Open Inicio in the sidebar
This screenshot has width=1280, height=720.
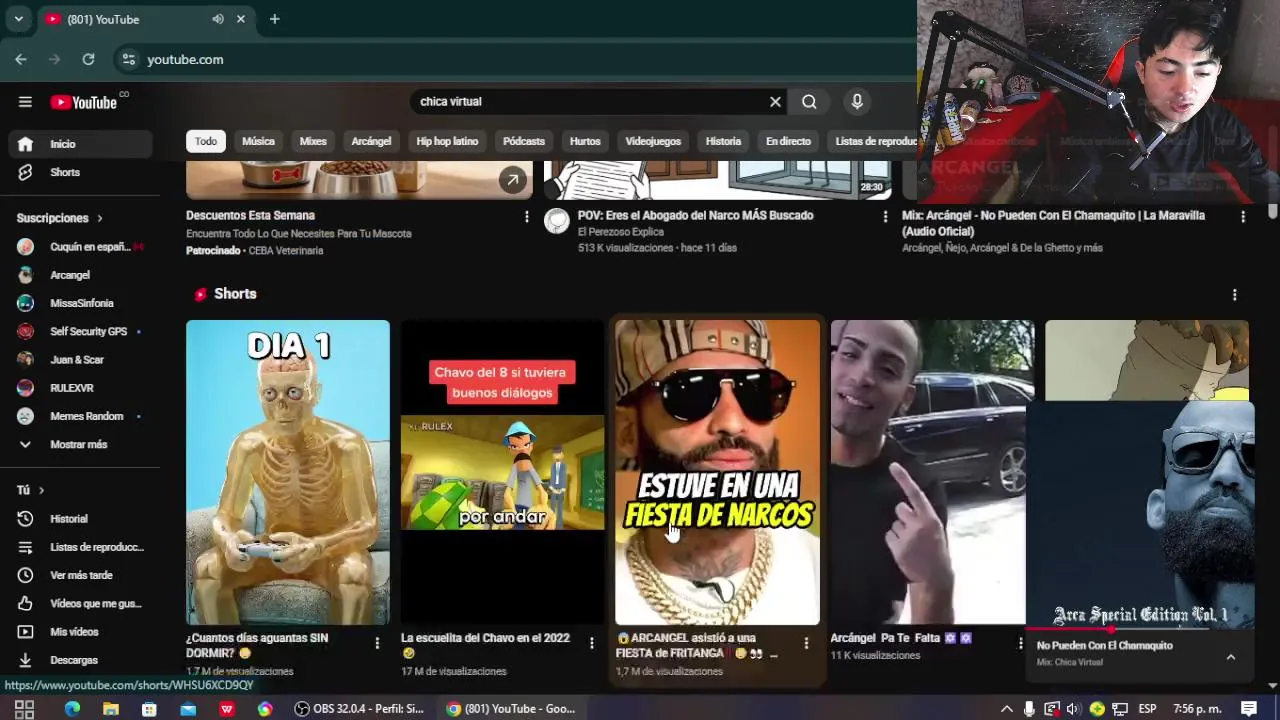click(x=80, y=144)
